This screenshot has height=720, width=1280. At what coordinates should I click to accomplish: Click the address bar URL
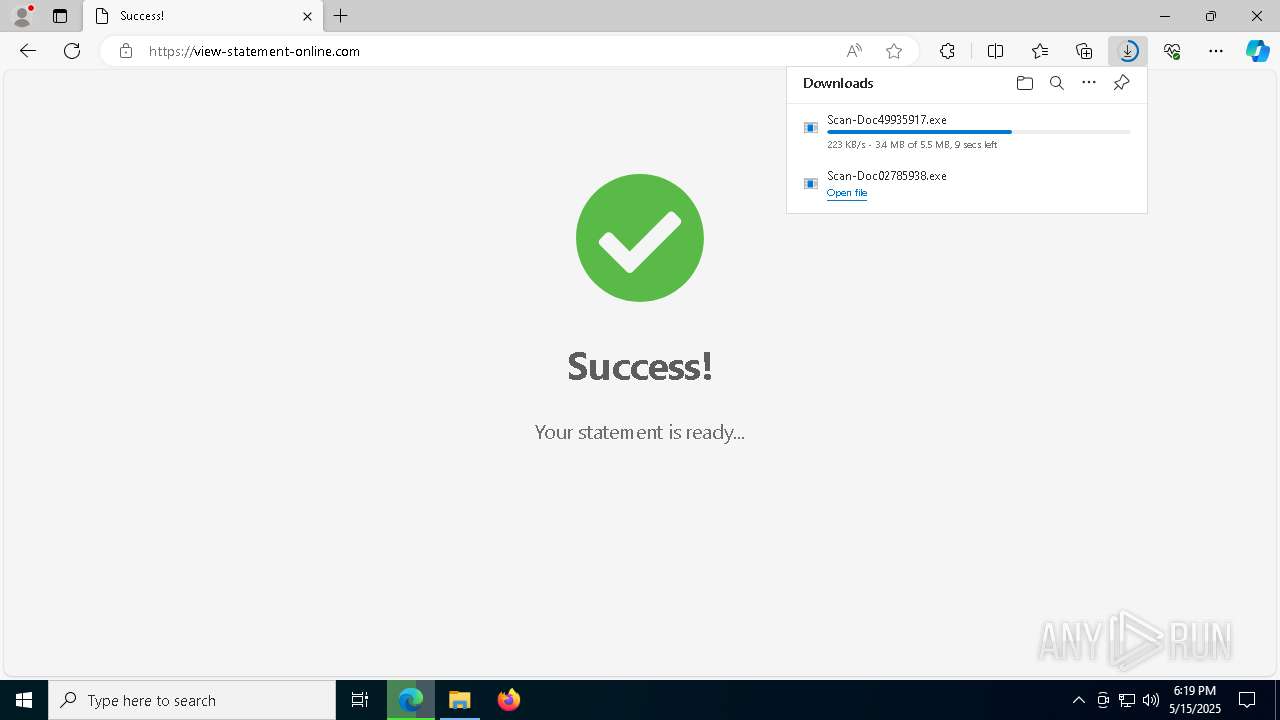tap(254, 51)
